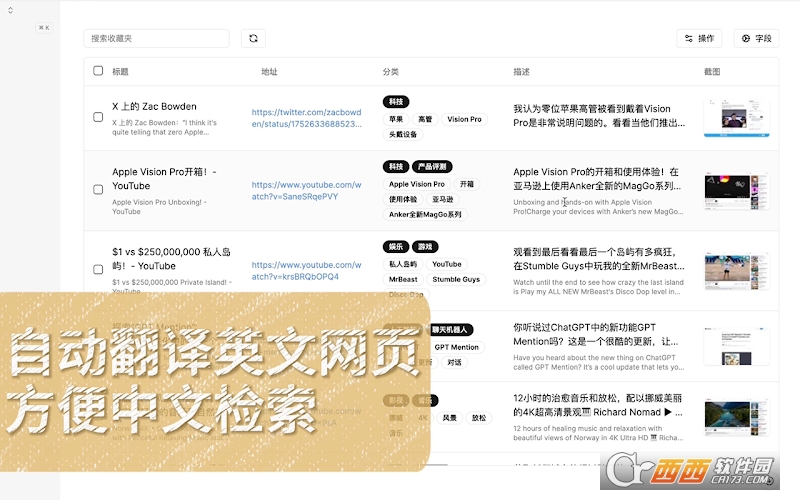Select the Stumble Guys tag

point(456,279)
